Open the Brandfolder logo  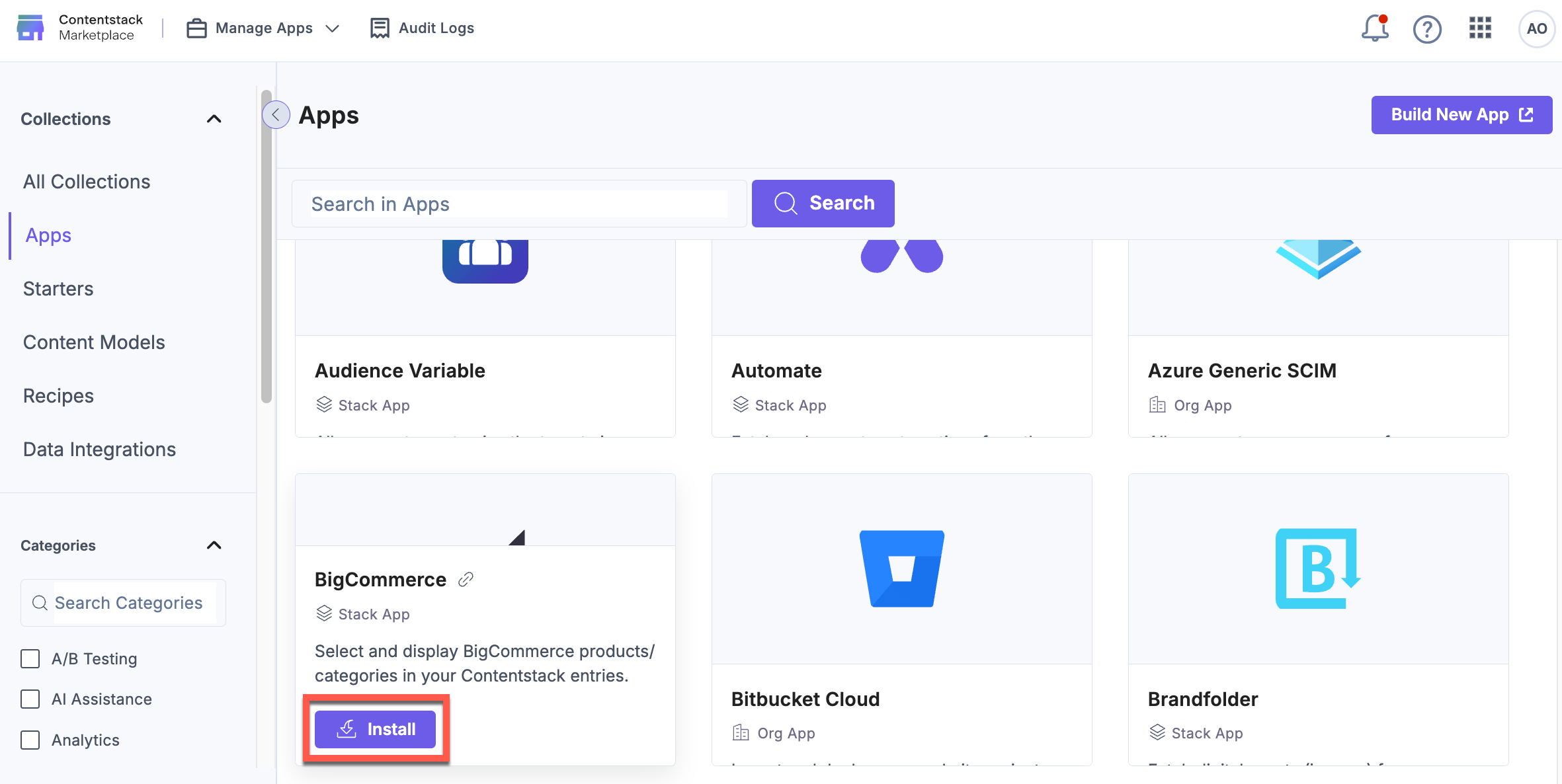(1318, 568)
